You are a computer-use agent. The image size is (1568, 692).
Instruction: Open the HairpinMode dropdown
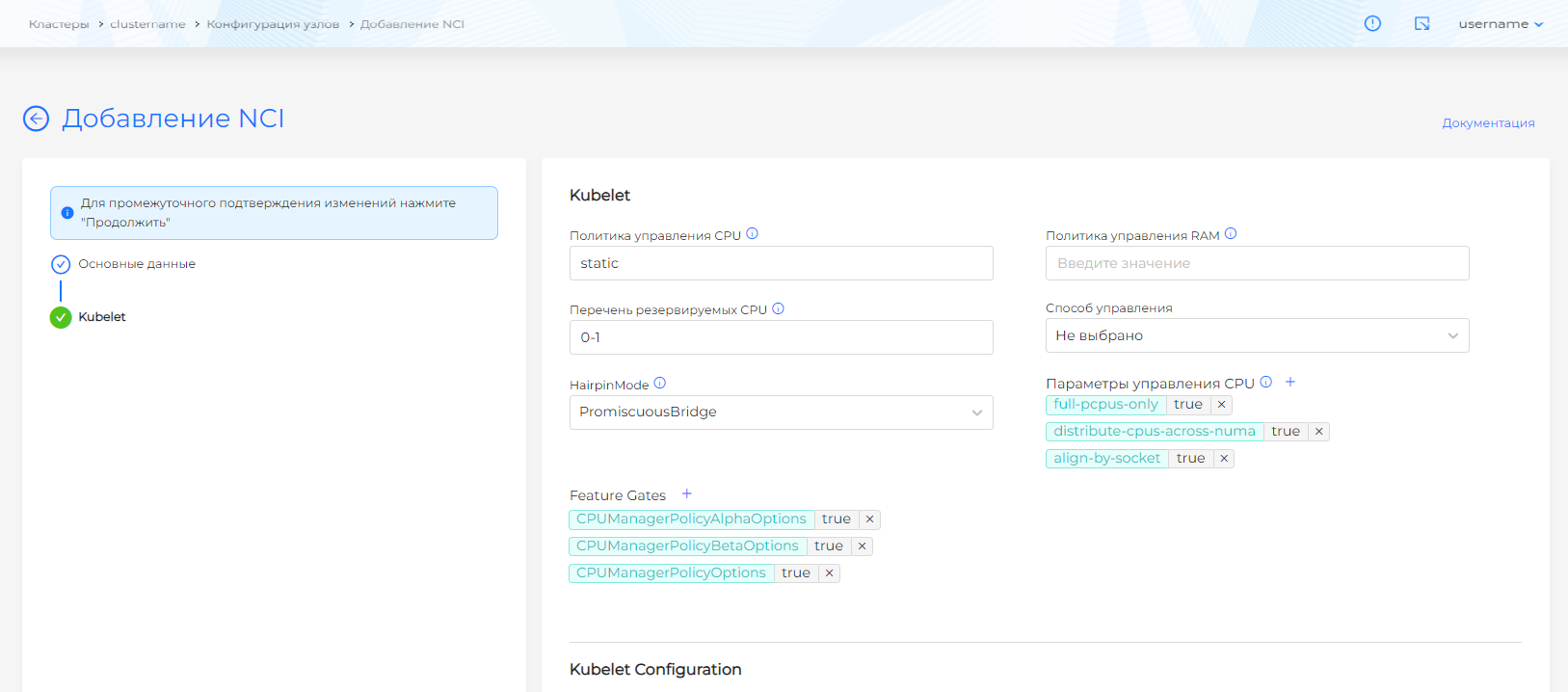point(781,413)
